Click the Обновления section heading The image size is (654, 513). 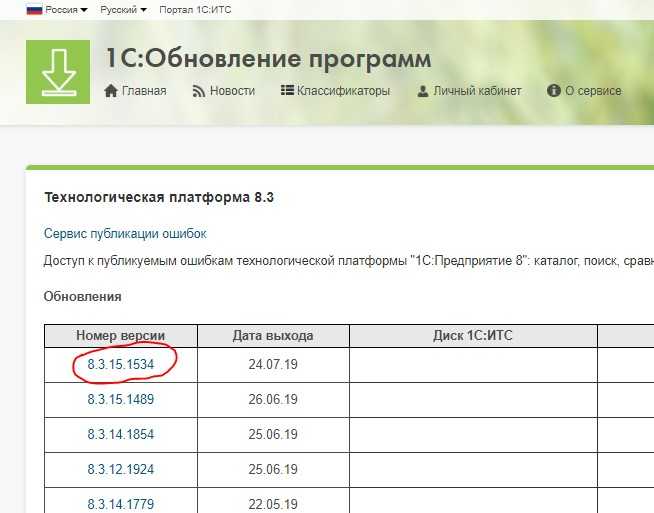83,297
